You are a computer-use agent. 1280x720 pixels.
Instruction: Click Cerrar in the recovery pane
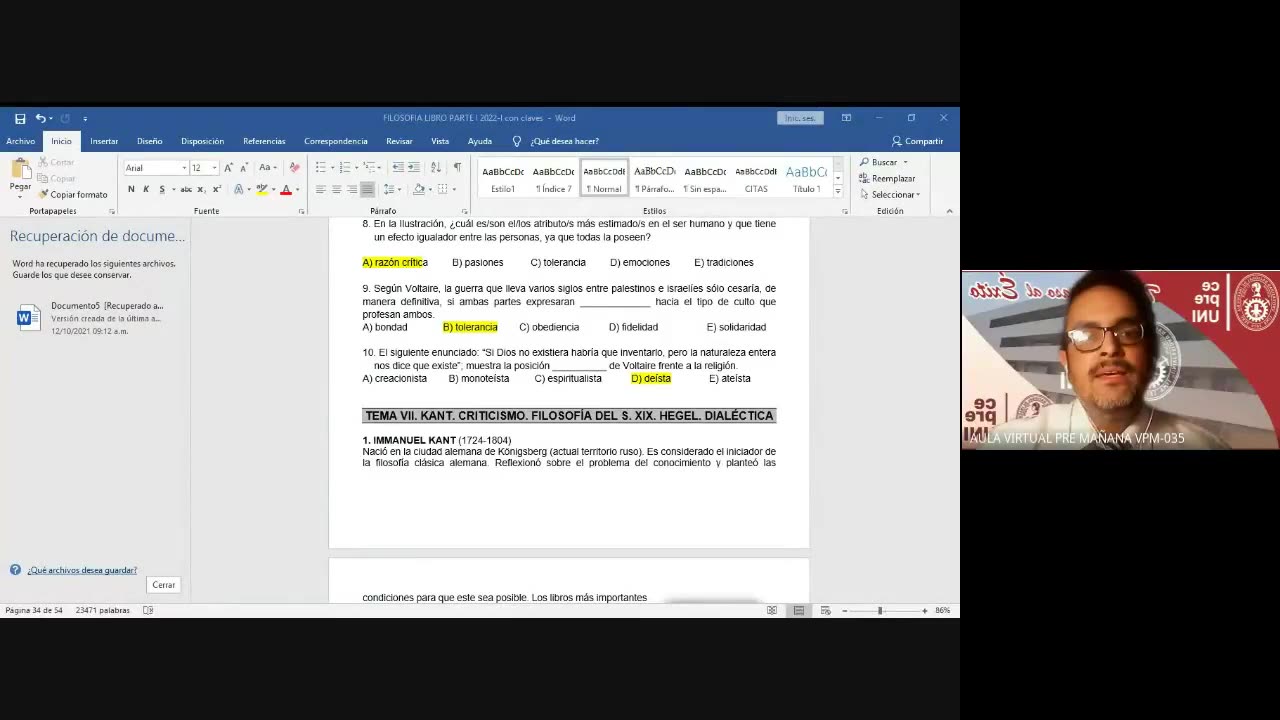tap(164, 585)
